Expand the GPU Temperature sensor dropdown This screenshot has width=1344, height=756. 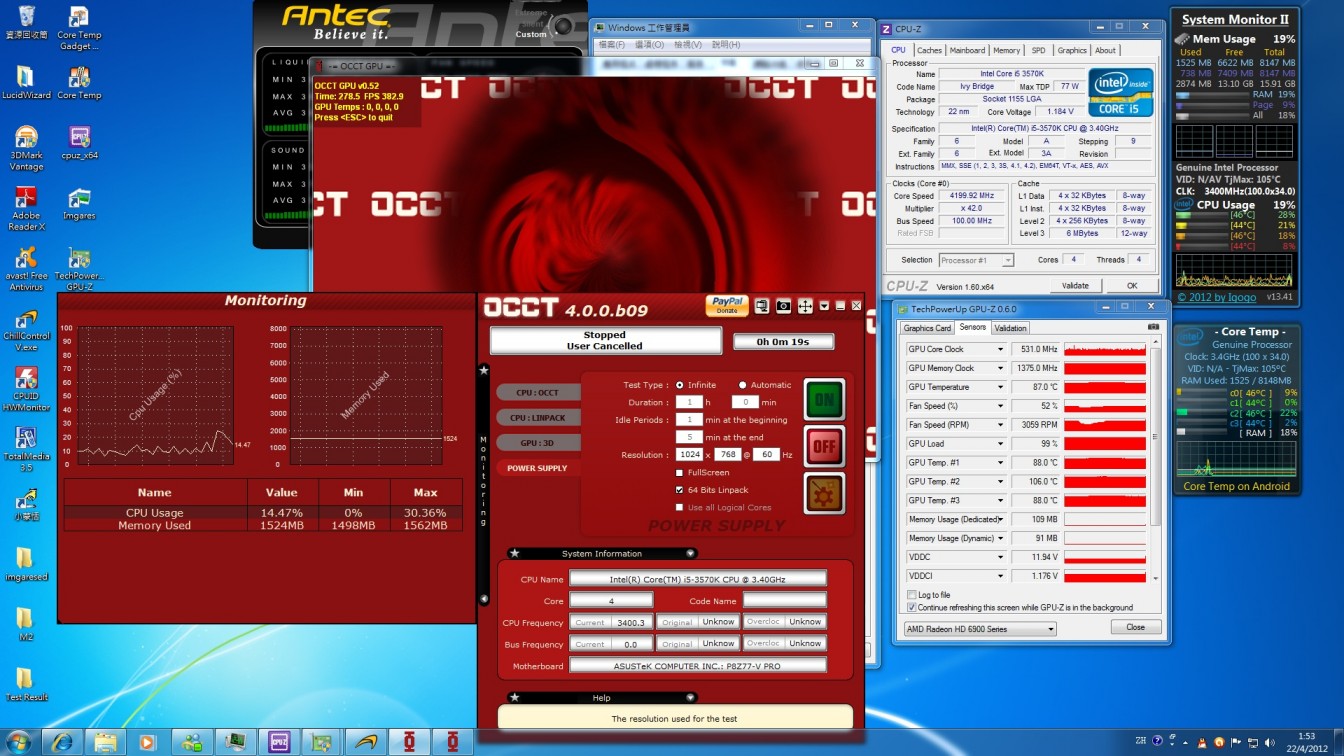coord(1000,387)
